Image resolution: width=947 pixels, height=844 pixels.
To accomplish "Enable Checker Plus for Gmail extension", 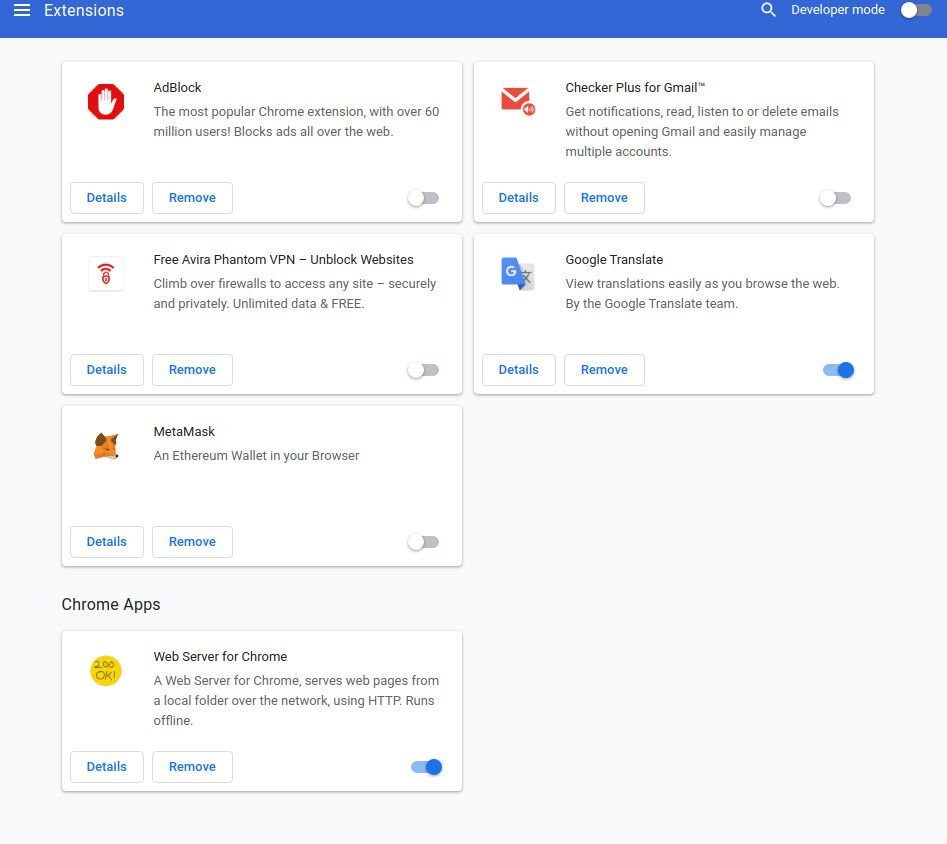I will [835, 198].
